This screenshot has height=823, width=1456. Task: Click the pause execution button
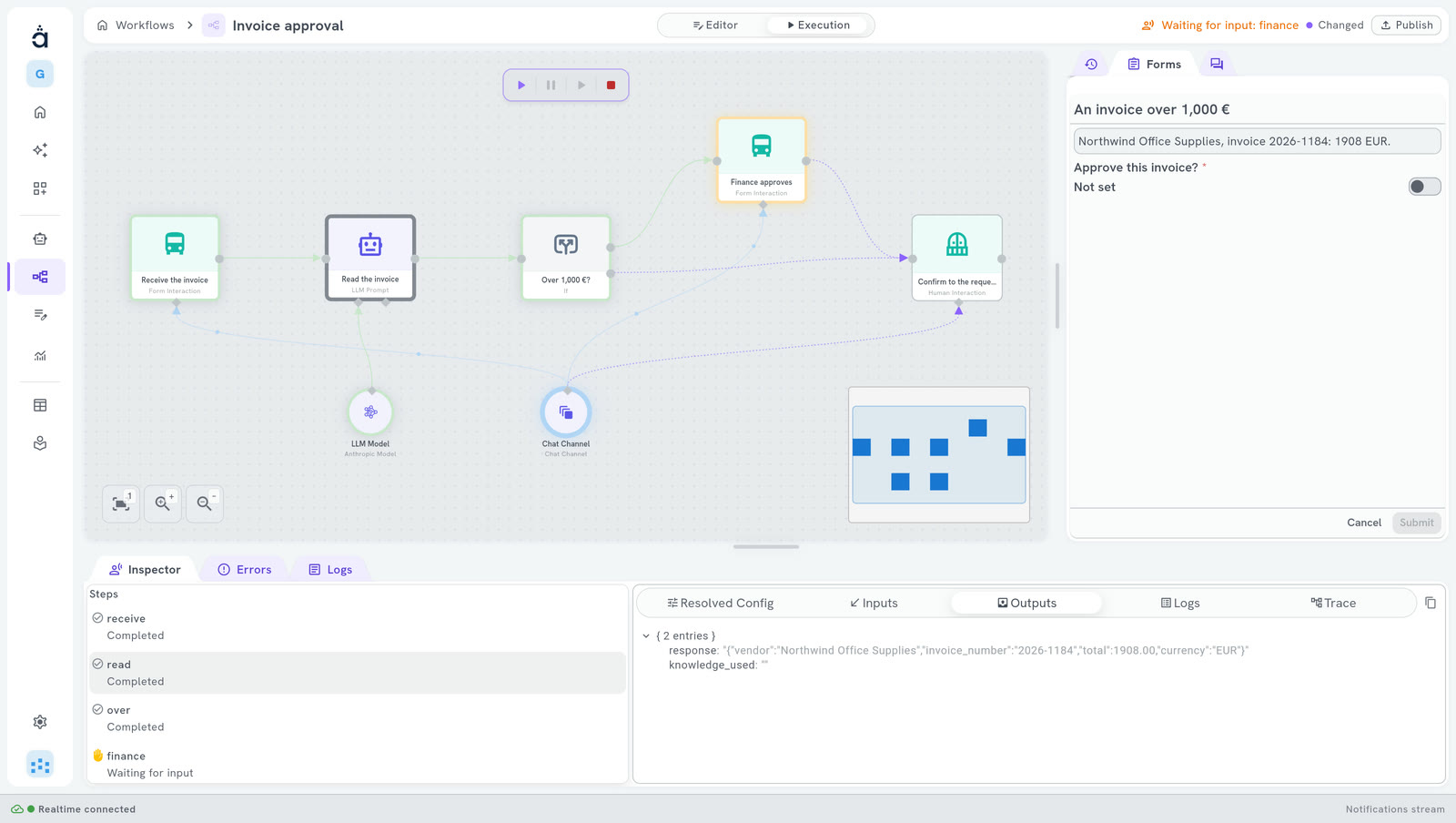pyautogui.click(x=551, y=86)
